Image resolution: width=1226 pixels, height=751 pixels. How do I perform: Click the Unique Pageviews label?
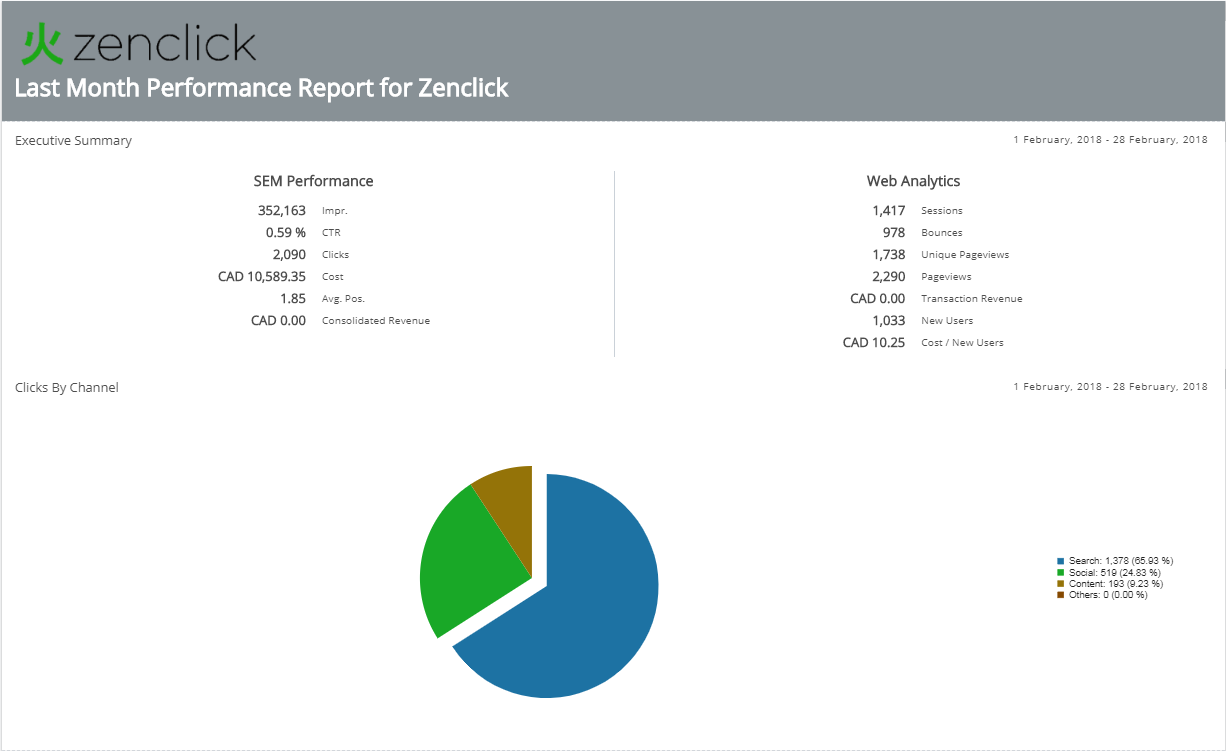(x=965, y=255)
